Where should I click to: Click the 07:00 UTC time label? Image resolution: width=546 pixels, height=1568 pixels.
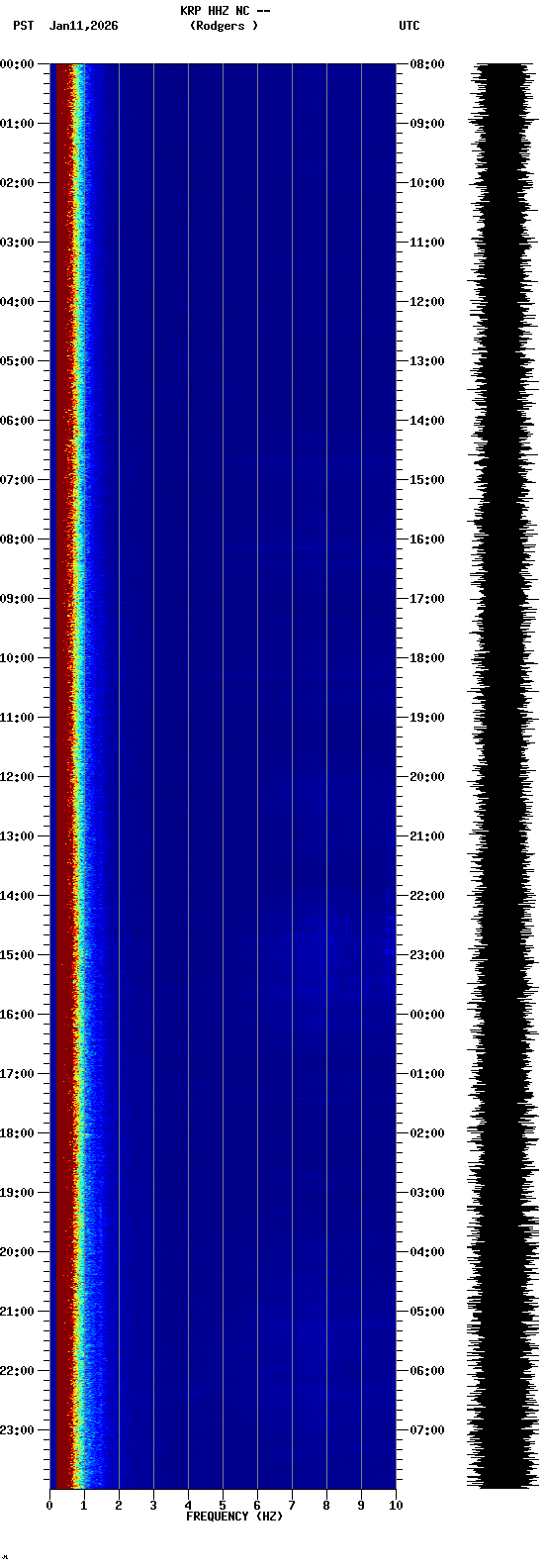coord(427,1430)
